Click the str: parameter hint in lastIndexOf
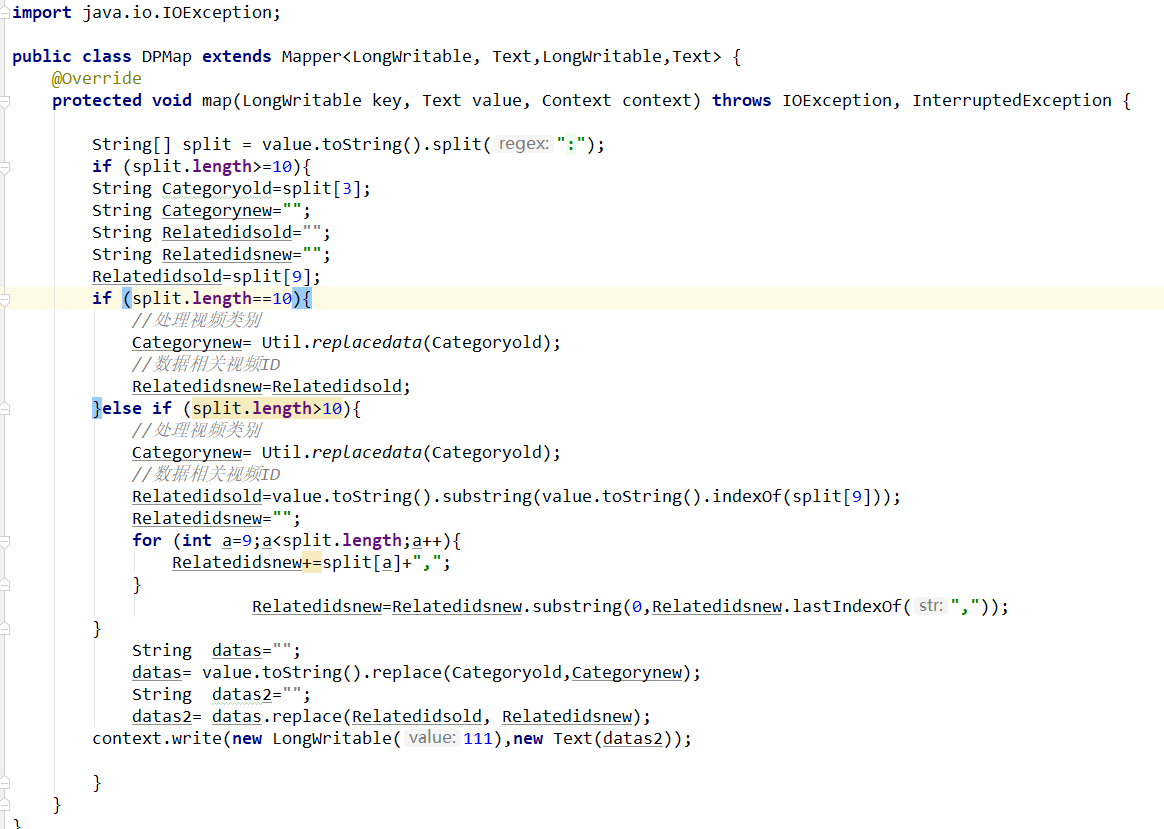The height and width of the screenshot is (829, 1164). 931,606
